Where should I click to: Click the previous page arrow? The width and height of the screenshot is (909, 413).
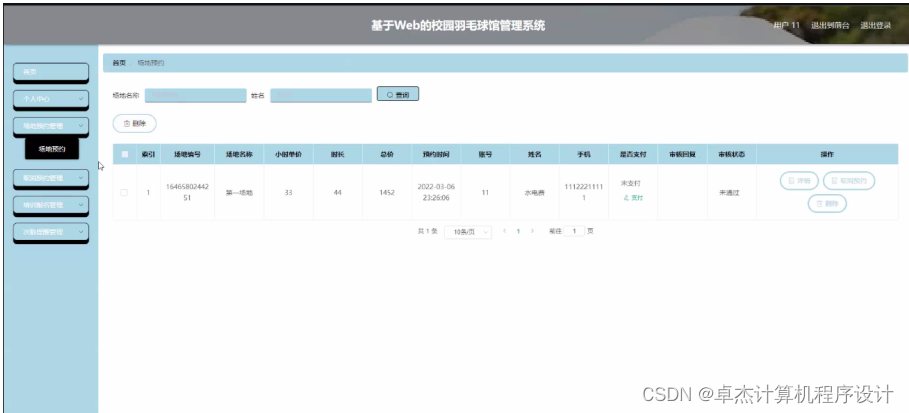pyautogui.click(x=504, y=231)
